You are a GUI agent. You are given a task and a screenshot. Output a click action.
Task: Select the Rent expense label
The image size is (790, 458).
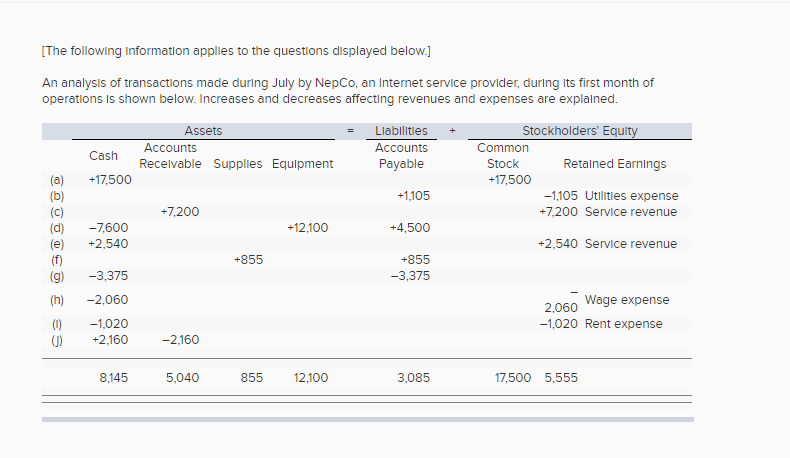(623, 324)
